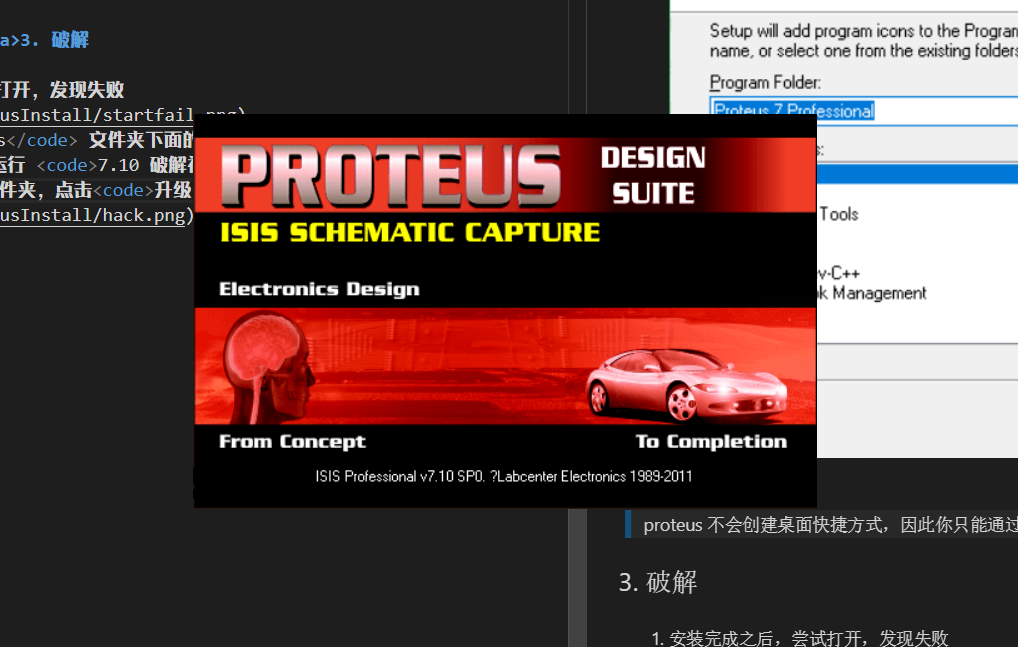1018x647 pixels.
Task: Select the v-C++ entry in folders list
Action: pos(839,273)
